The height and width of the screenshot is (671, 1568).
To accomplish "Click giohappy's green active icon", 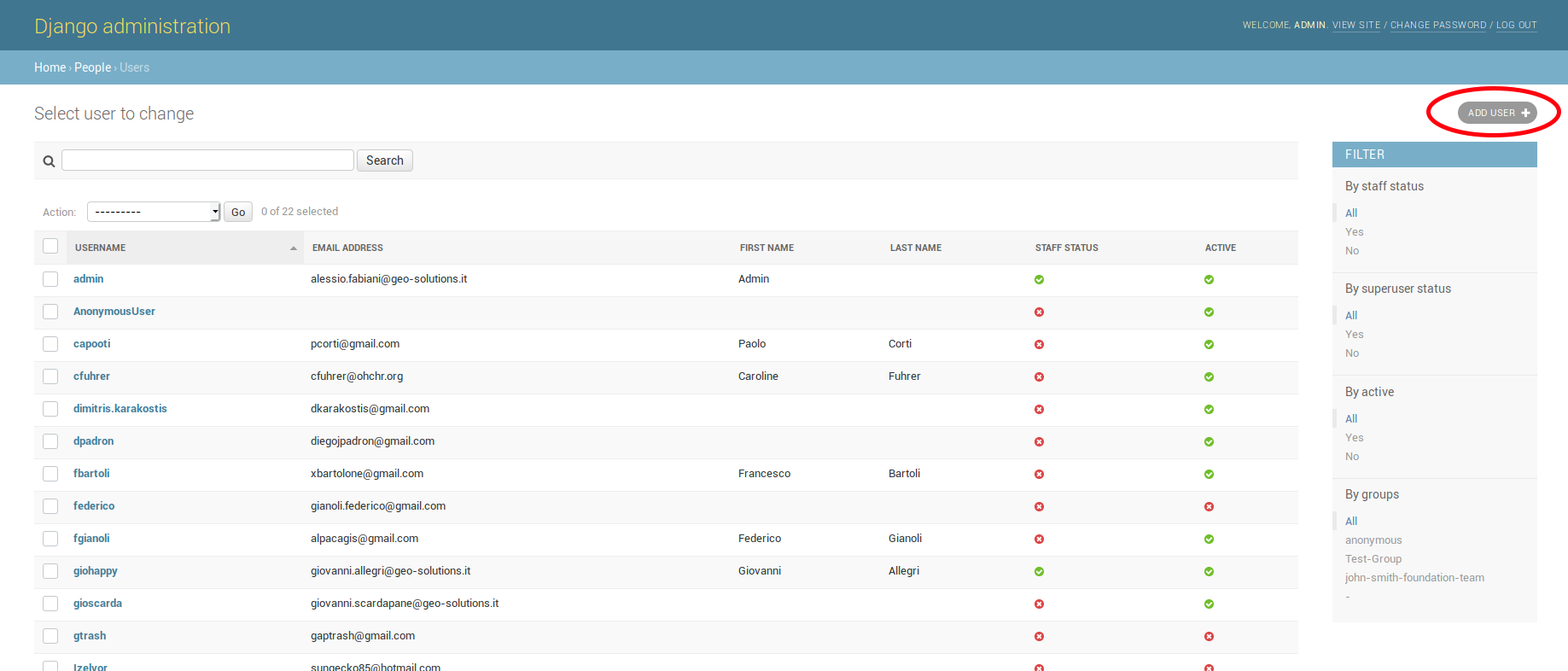I will point(1209,572).
